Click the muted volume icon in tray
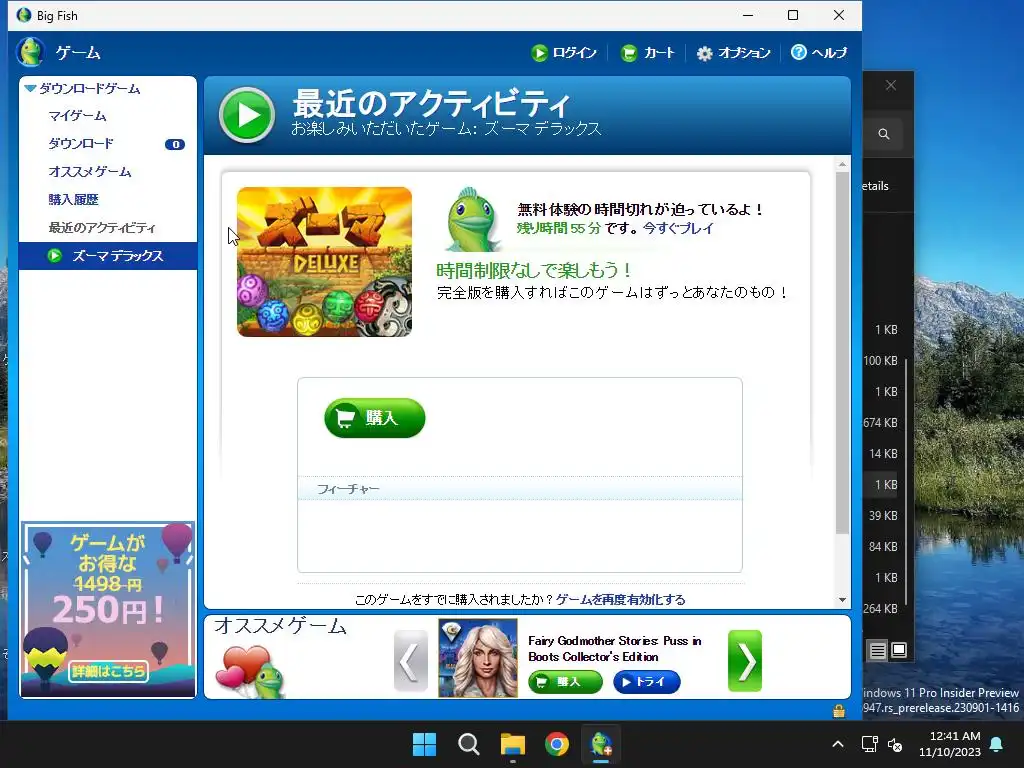Screen dimensions: 1024x768 click(x=895, y=744)
